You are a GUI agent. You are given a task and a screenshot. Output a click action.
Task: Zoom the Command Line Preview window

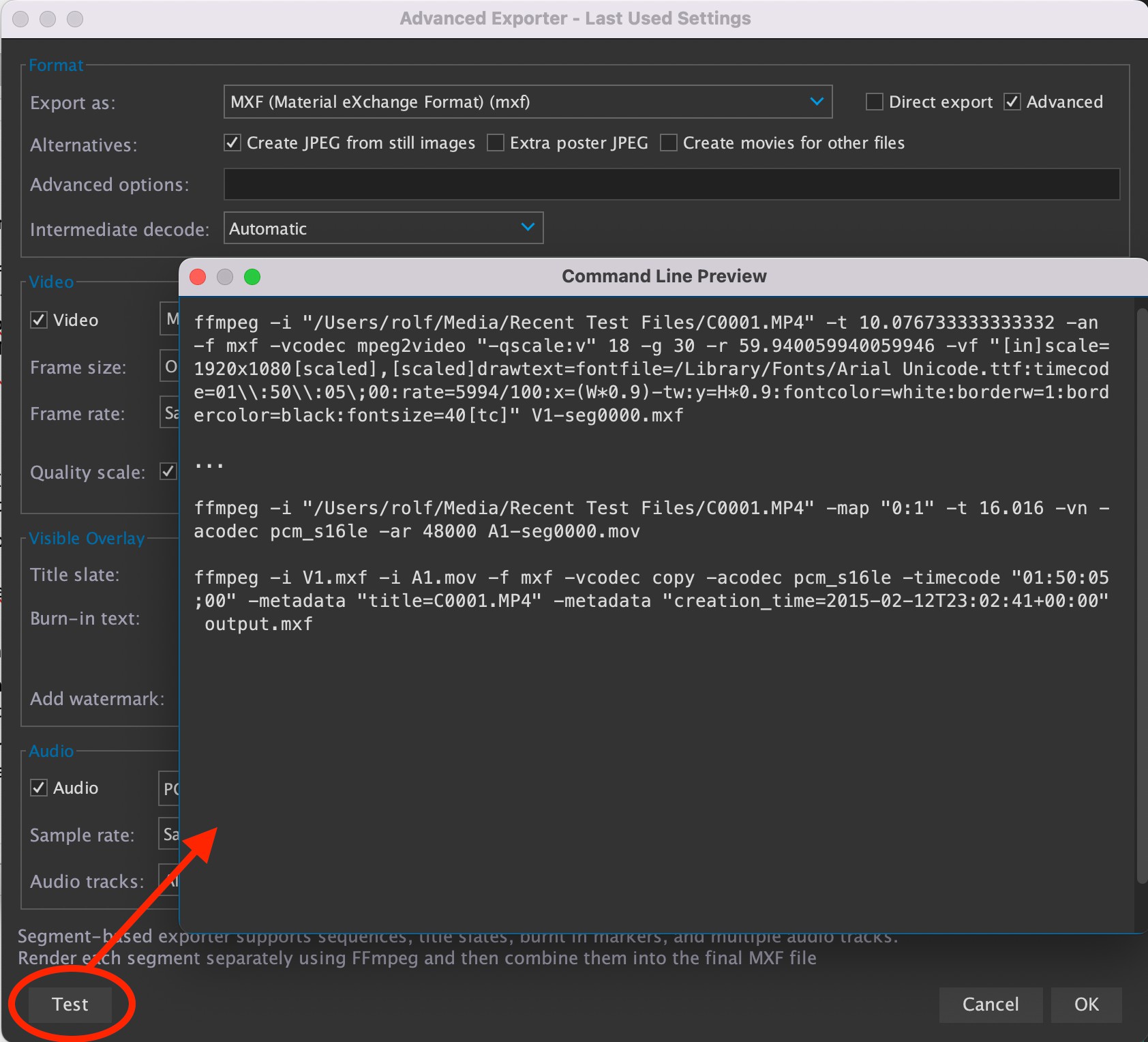(x=252, y=276)
